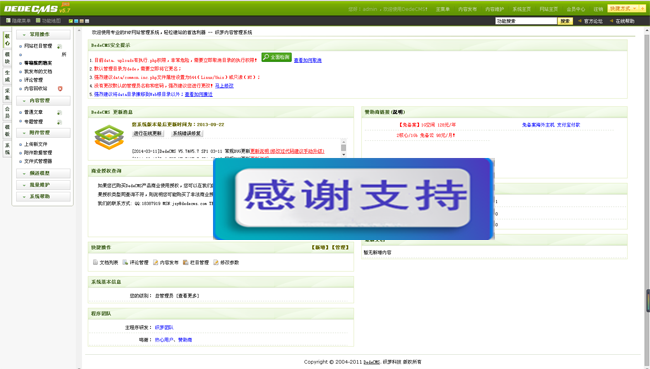Click the DedeCMS layered update logo

coord(109,137)
